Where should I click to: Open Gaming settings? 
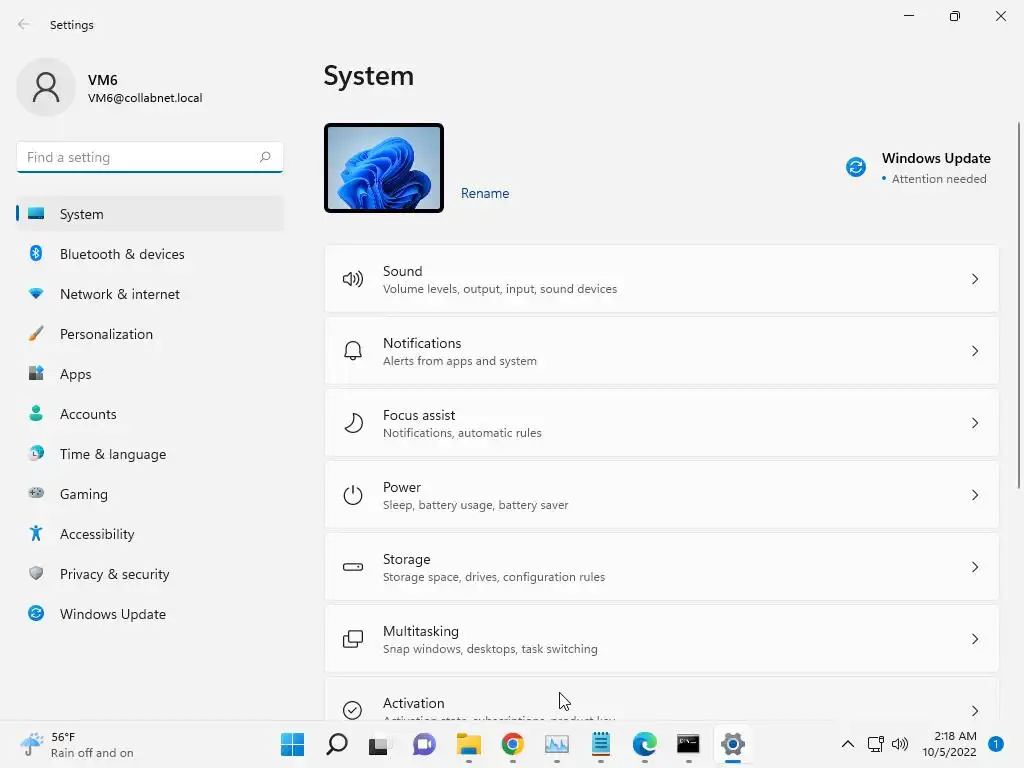click(150, 494)
